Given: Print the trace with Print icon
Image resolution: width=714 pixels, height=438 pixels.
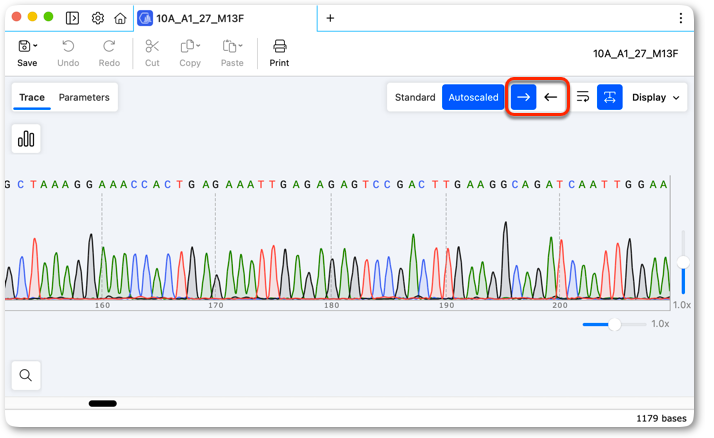Looking at the screenshot, I should [279, 46].
